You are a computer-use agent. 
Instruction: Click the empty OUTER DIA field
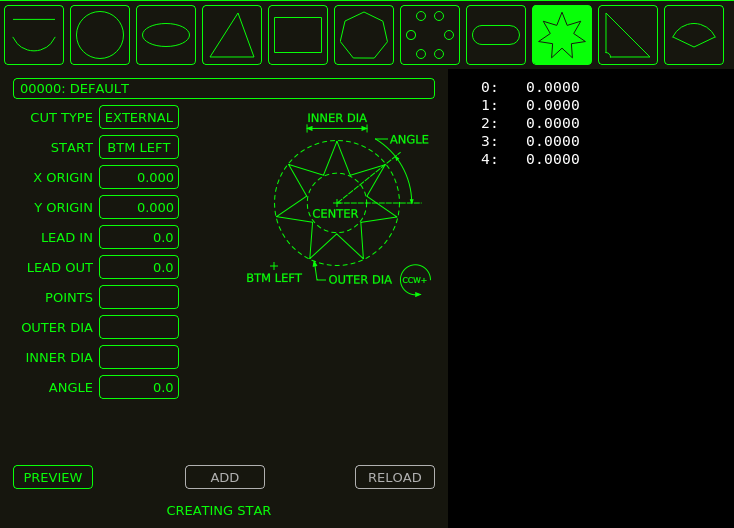point(139,327)
